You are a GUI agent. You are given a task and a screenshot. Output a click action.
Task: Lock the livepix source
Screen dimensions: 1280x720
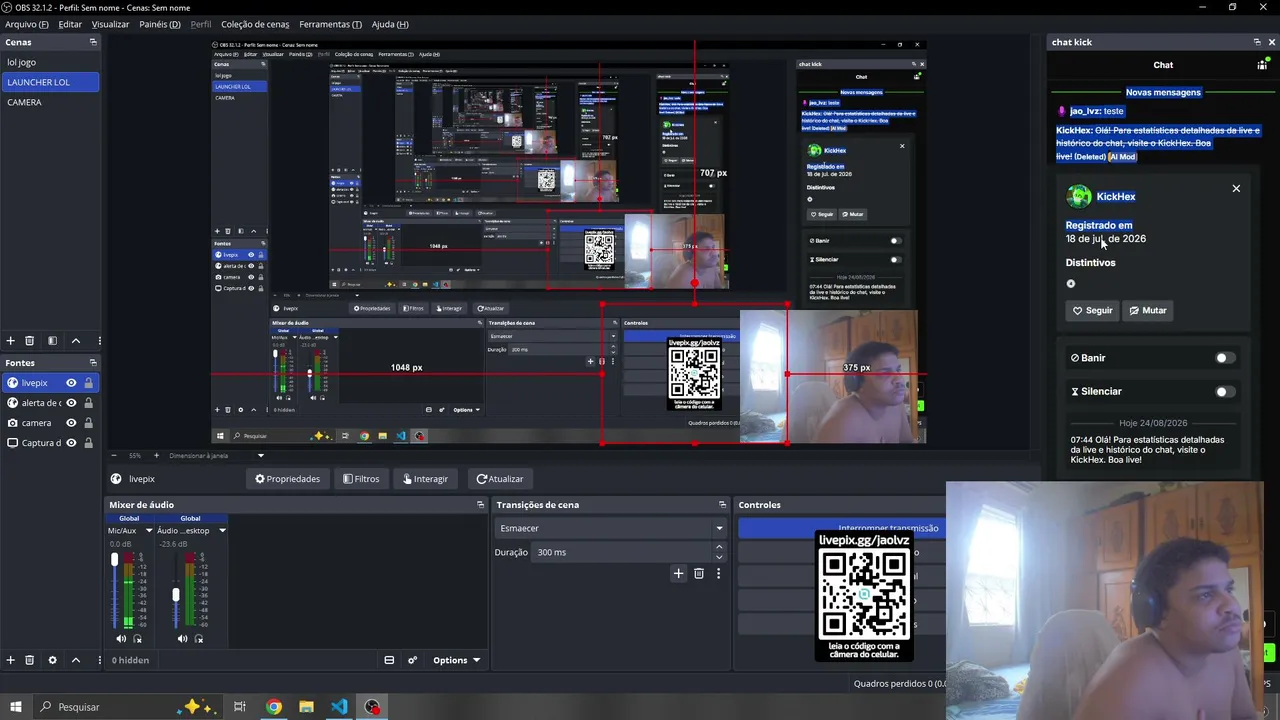88,383
